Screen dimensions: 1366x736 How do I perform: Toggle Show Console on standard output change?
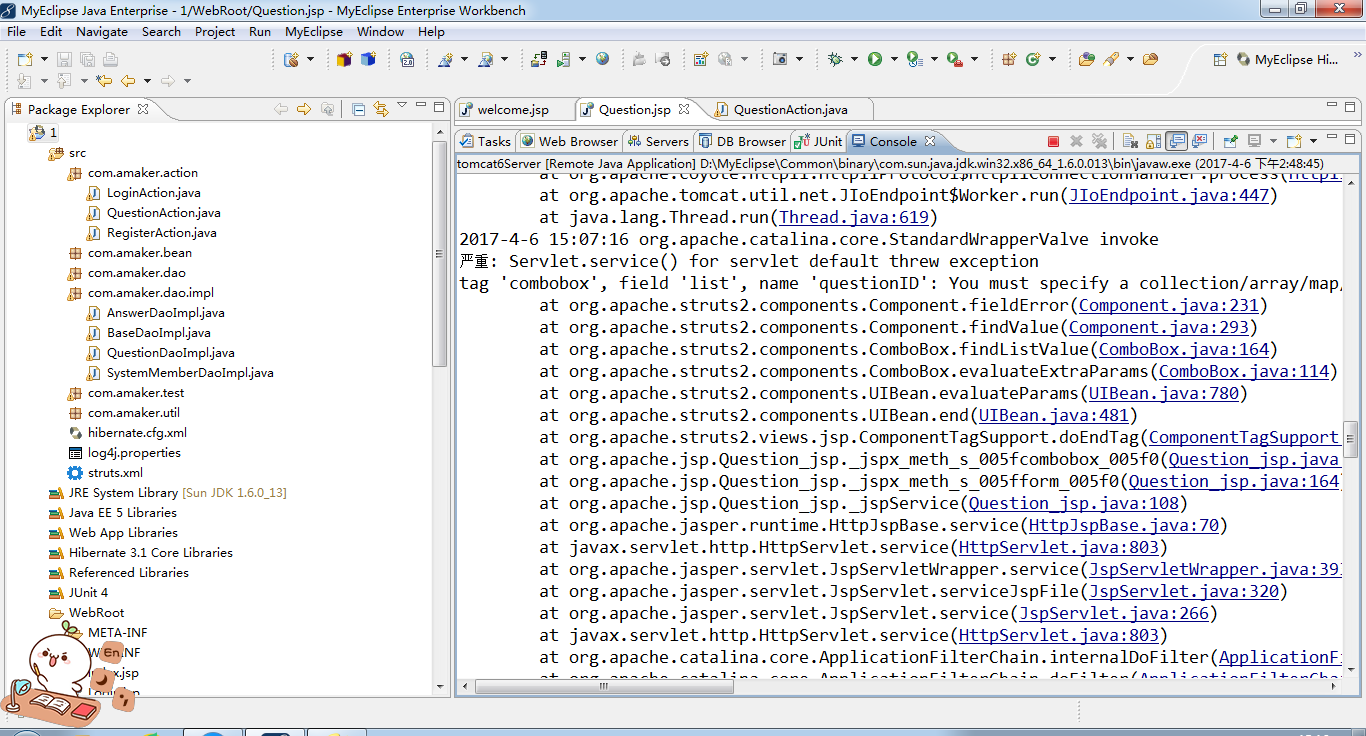coord(1176,141)
